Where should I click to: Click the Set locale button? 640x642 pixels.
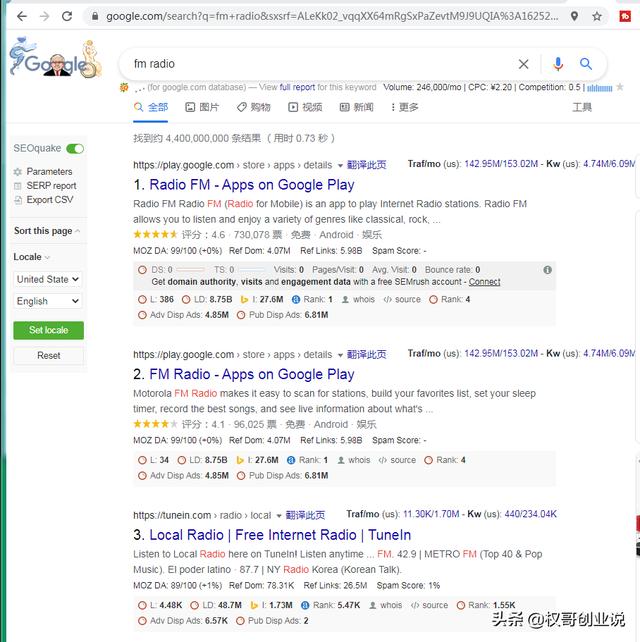coord(49,330)
